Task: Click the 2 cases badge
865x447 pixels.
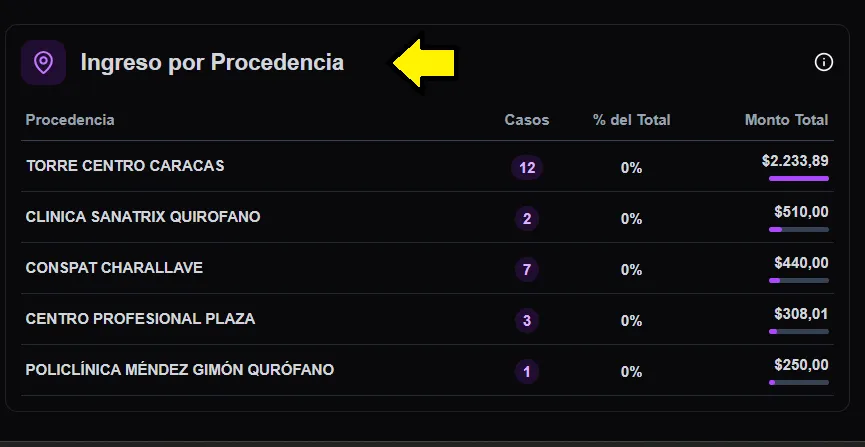Action: click(x=527, y=219)
